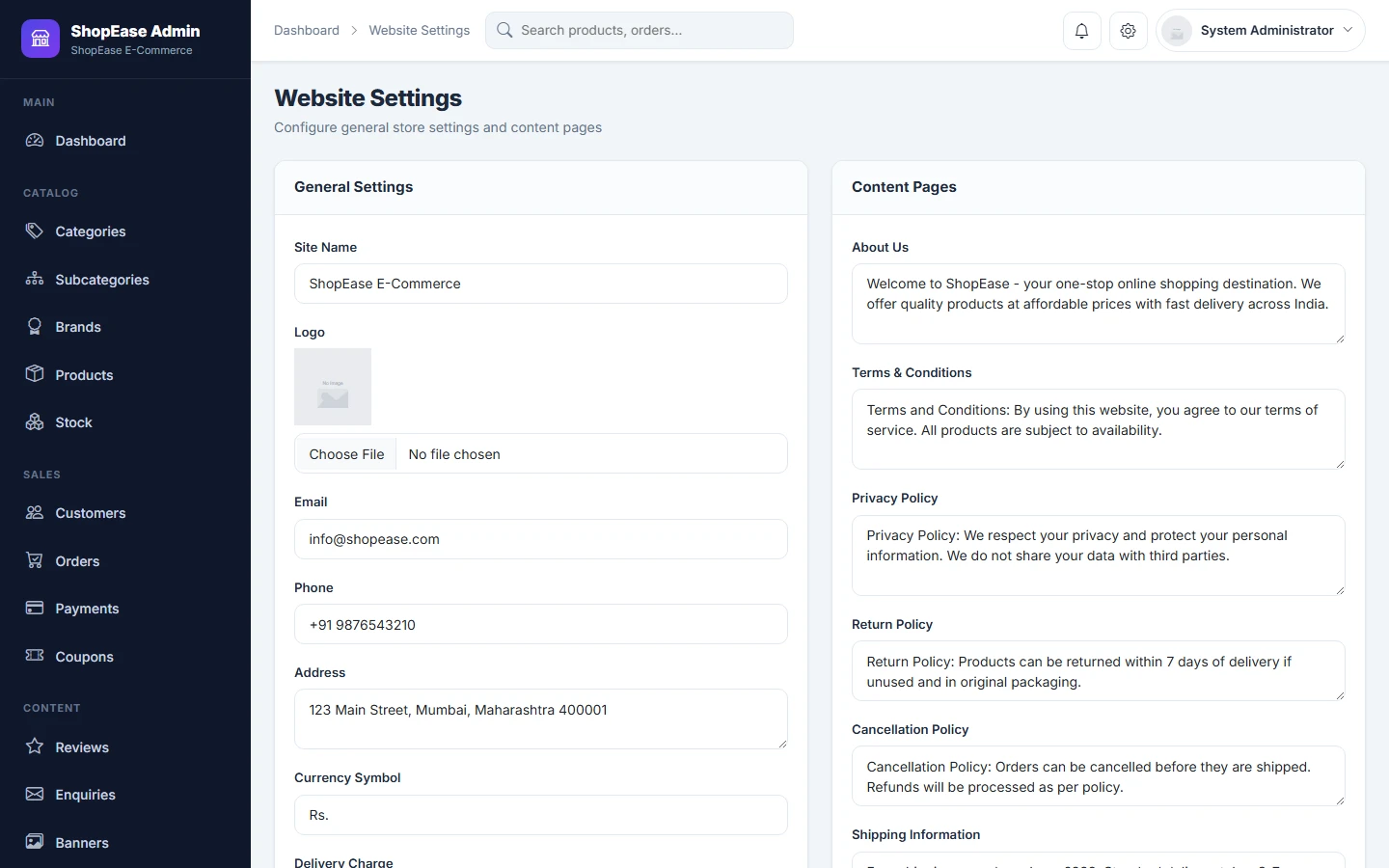Viewport: 1389px width, 868px height.
Task: Click the Email input field
Action: (x=541, y=539)
